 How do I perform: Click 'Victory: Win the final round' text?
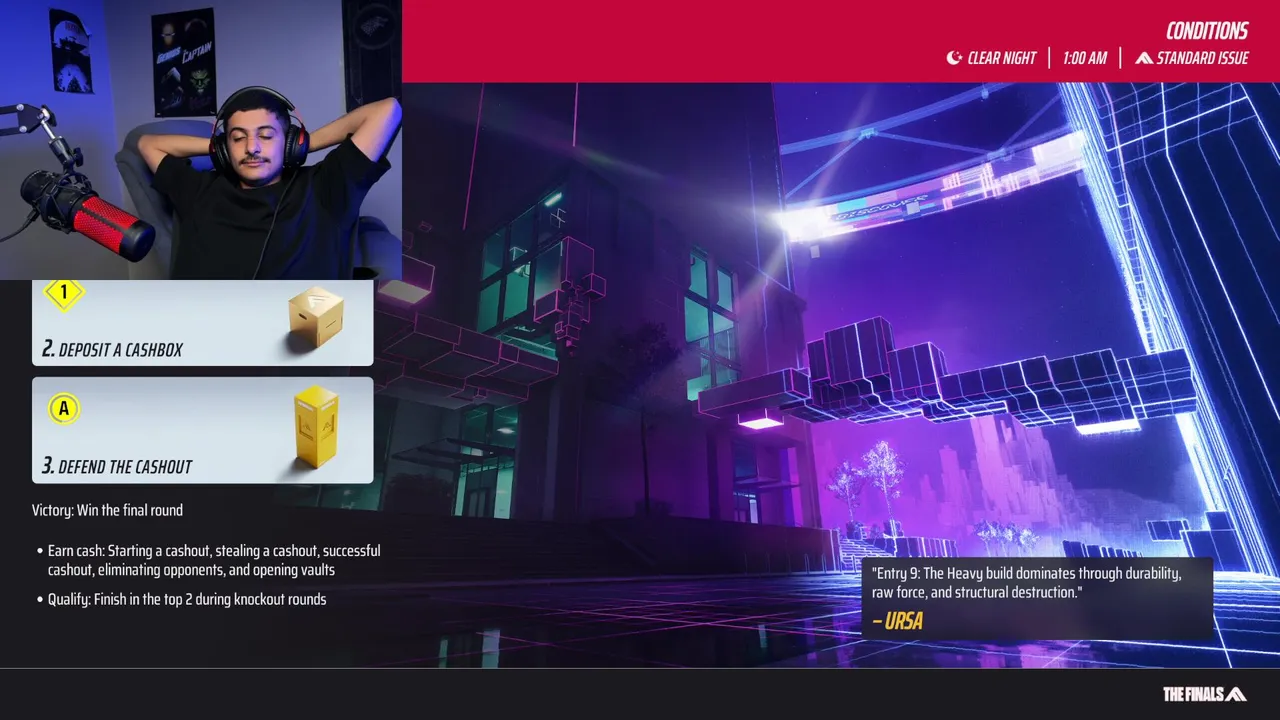tap(107, 510)
